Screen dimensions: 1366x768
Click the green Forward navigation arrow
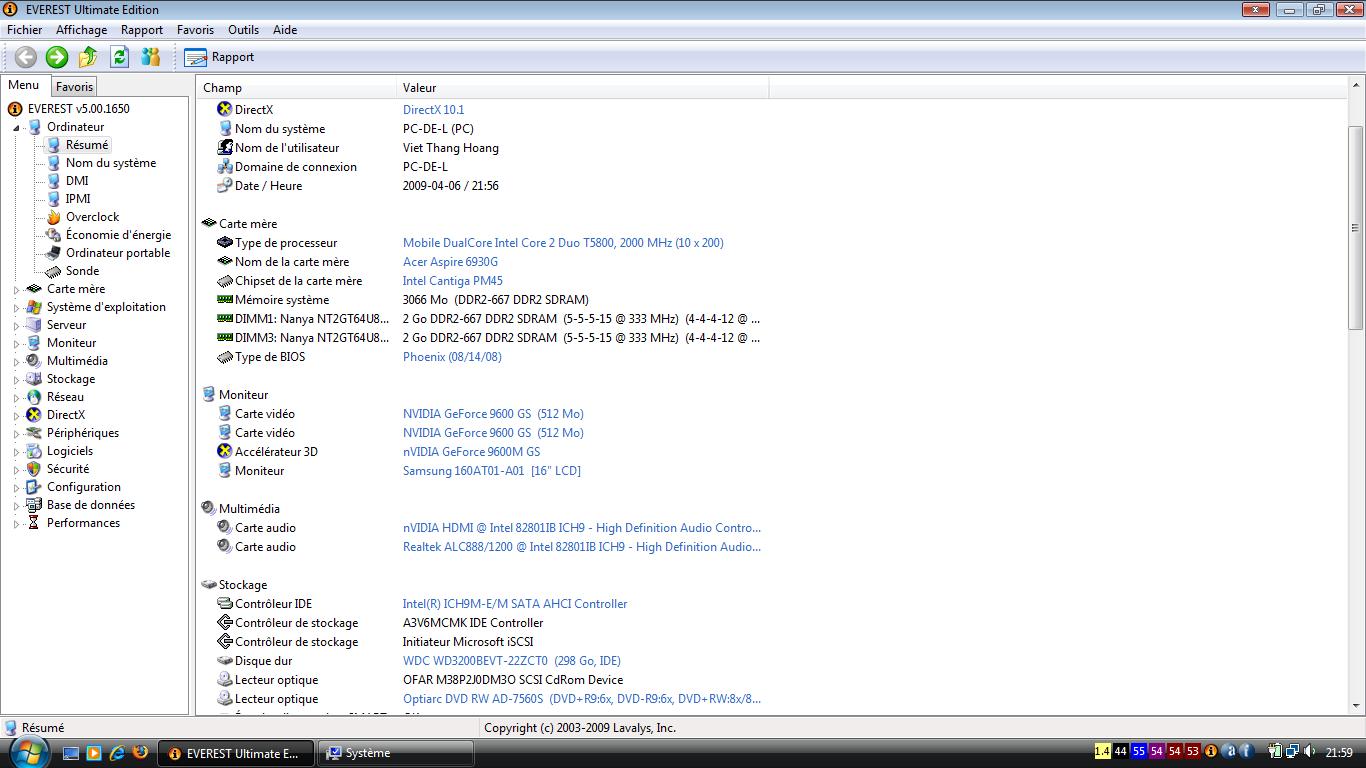tap(57, 57)
